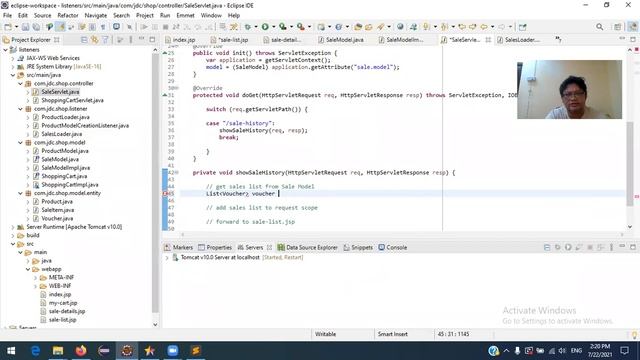Open the File menu
Image resolution: width=640 pixels, height=360 pixels.
(7, 16)
